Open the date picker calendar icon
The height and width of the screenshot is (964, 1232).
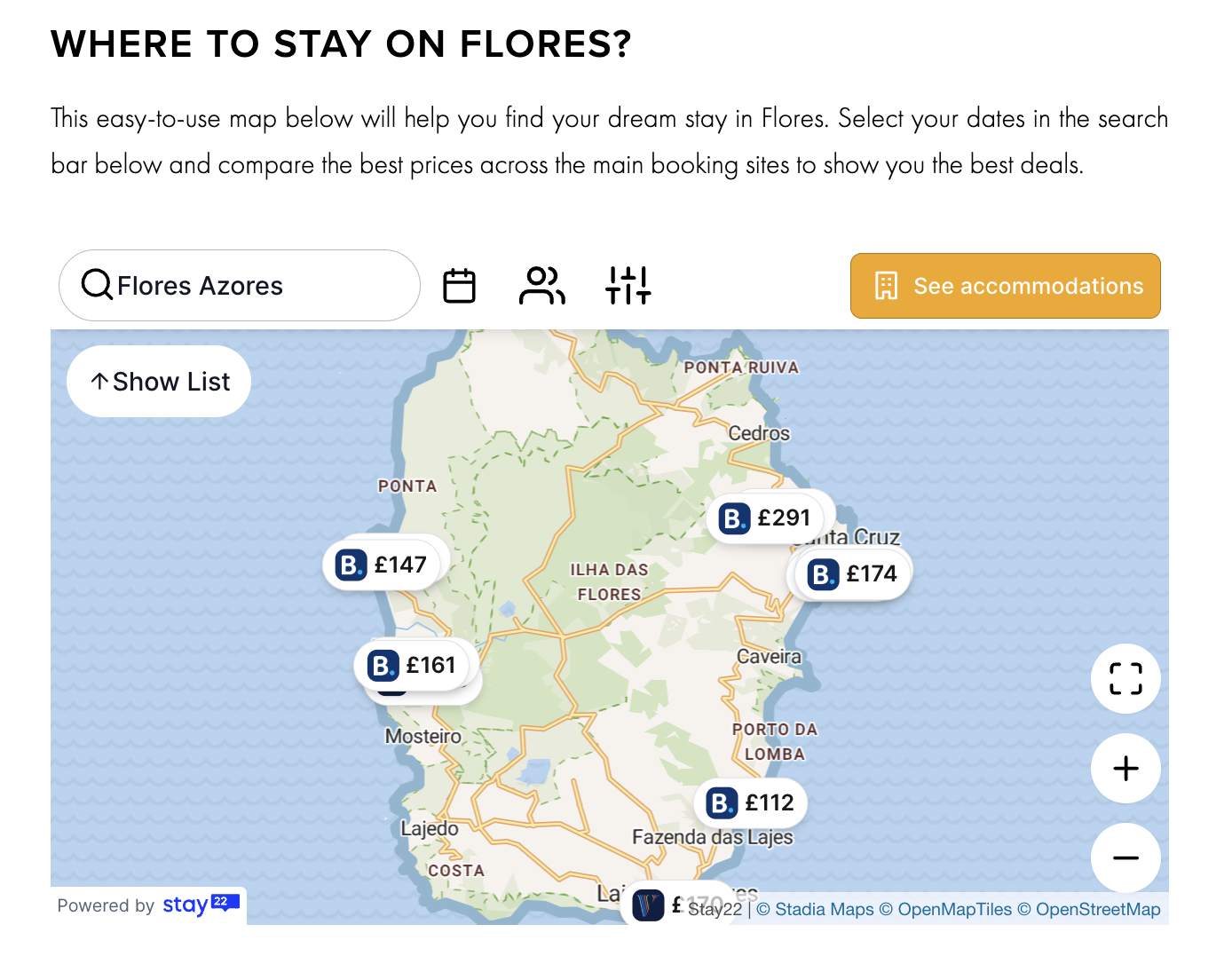(459, 285)
